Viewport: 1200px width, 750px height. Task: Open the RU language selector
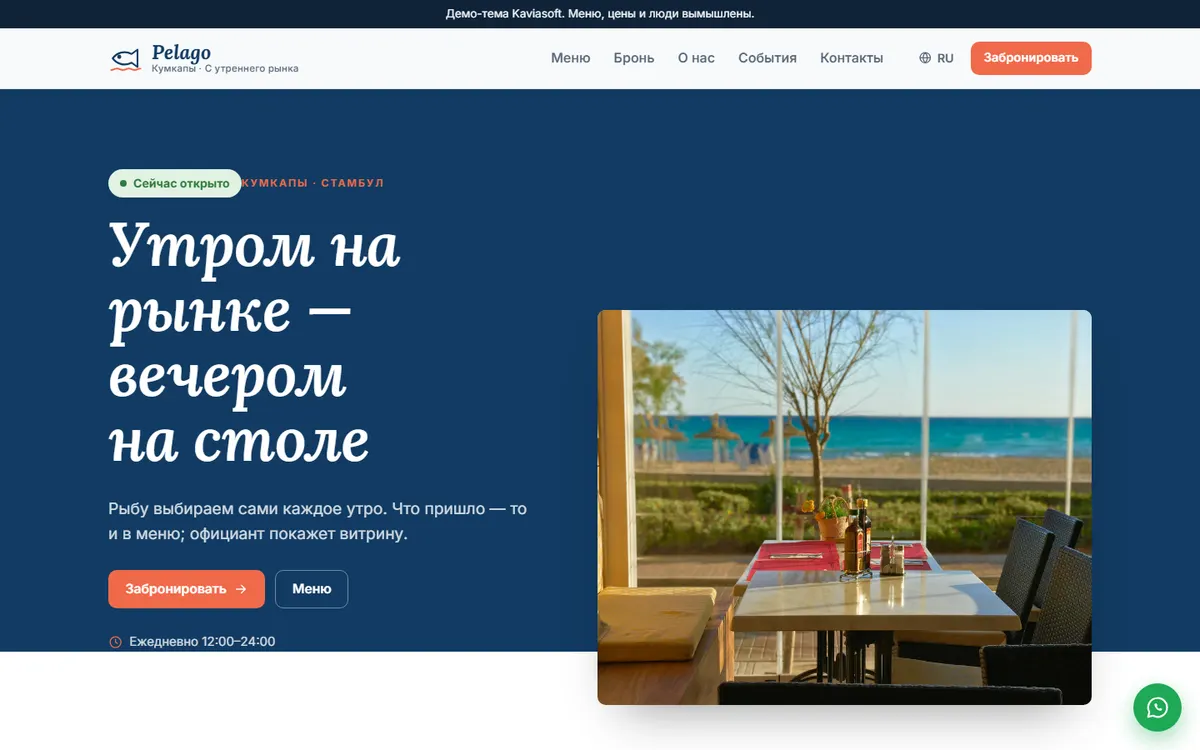pos(936,58)
